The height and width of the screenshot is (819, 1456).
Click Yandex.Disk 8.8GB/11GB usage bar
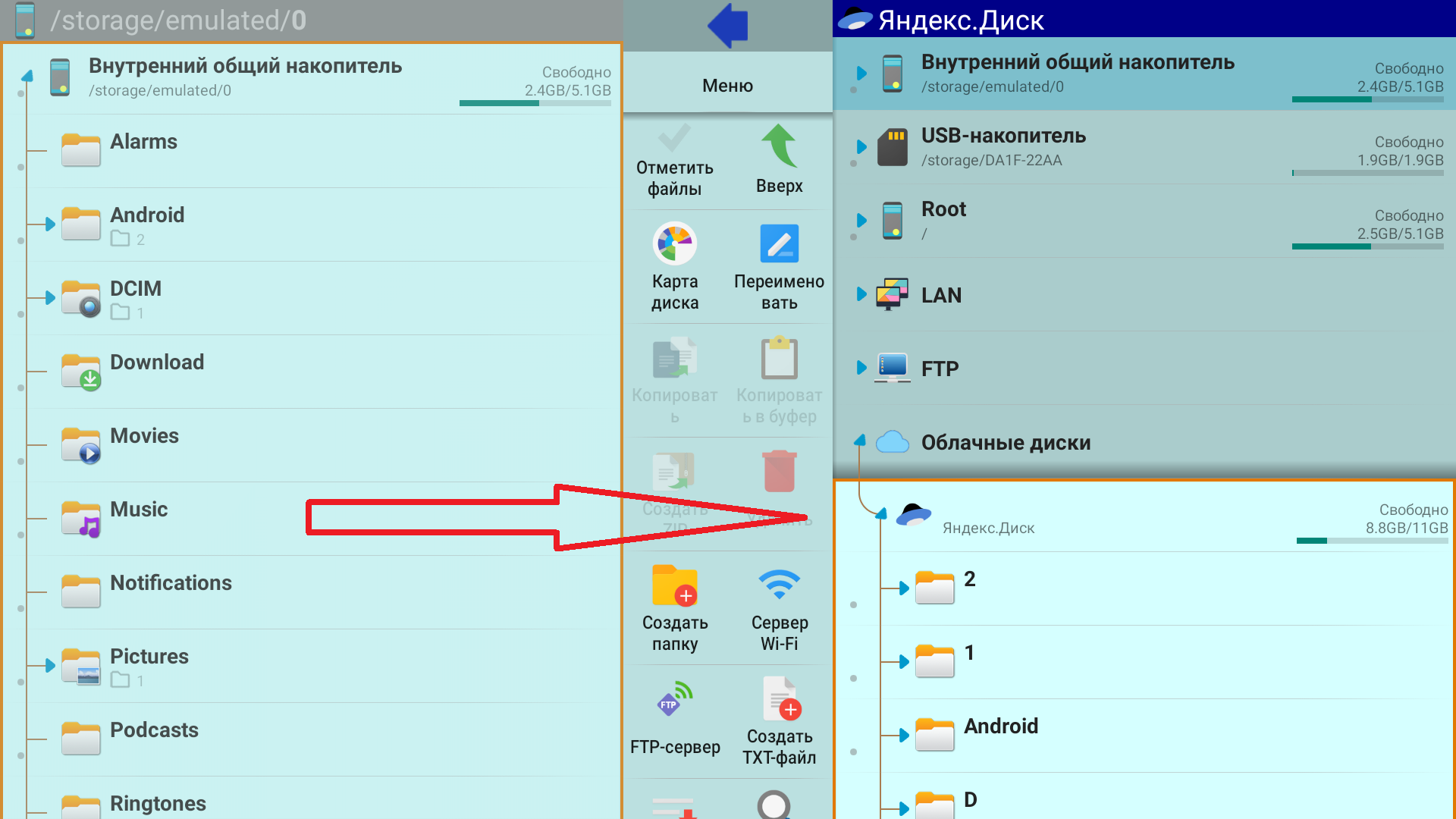pyautogui.click(x=1373, y=541)
